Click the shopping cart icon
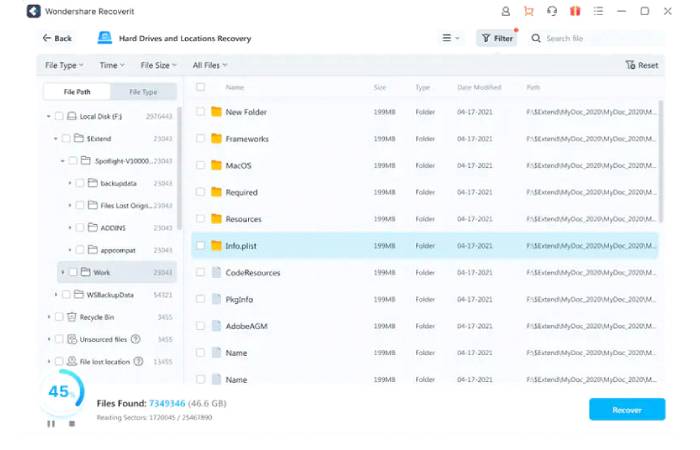 tap(528, 11)
